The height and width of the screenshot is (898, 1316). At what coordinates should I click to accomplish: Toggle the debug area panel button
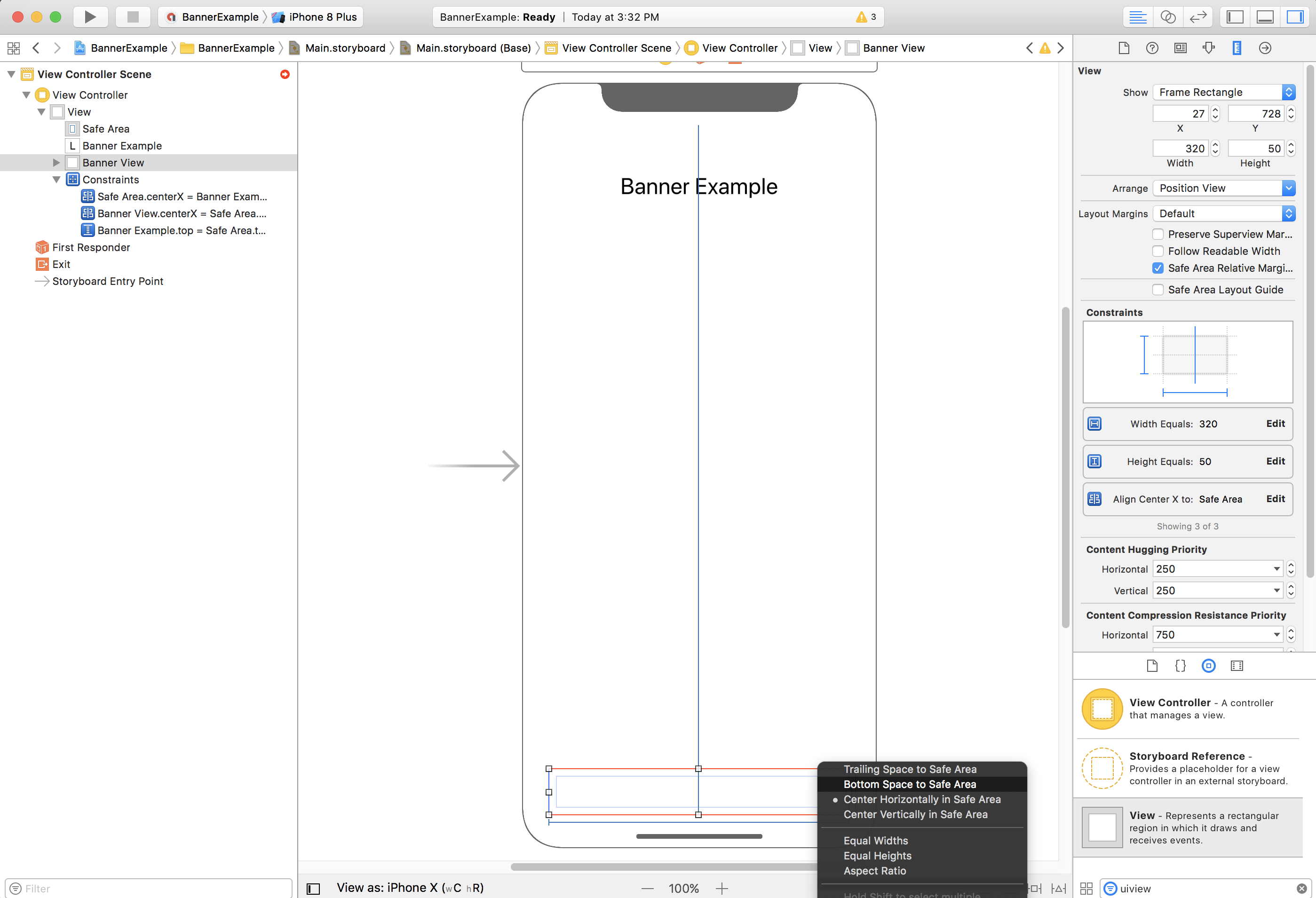(x=1264, y=17)
